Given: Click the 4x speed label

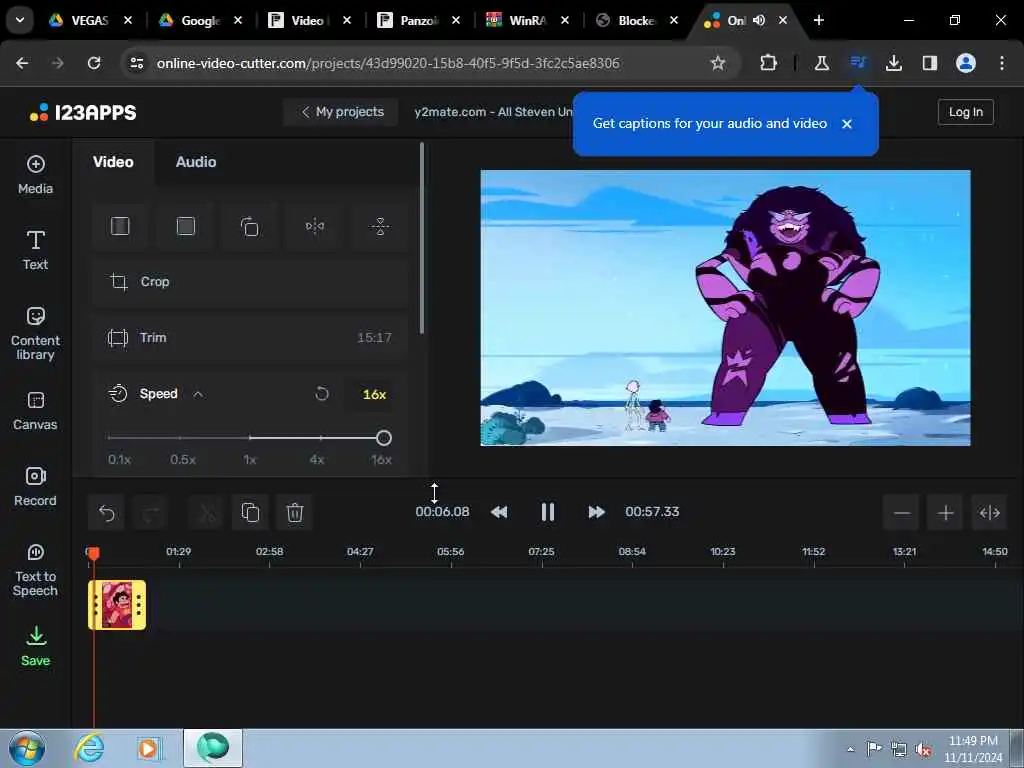Looking at the screenshot, I should click(x=317, y=460).
